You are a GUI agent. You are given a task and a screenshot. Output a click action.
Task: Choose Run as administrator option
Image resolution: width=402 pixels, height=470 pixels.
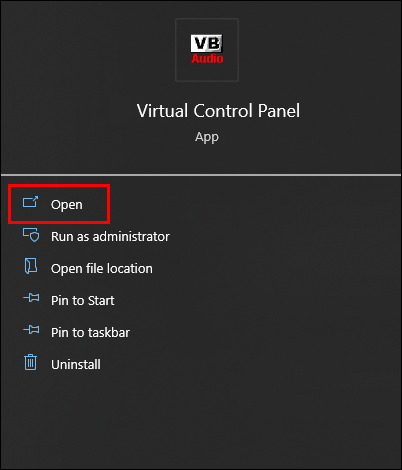point(110,236)
